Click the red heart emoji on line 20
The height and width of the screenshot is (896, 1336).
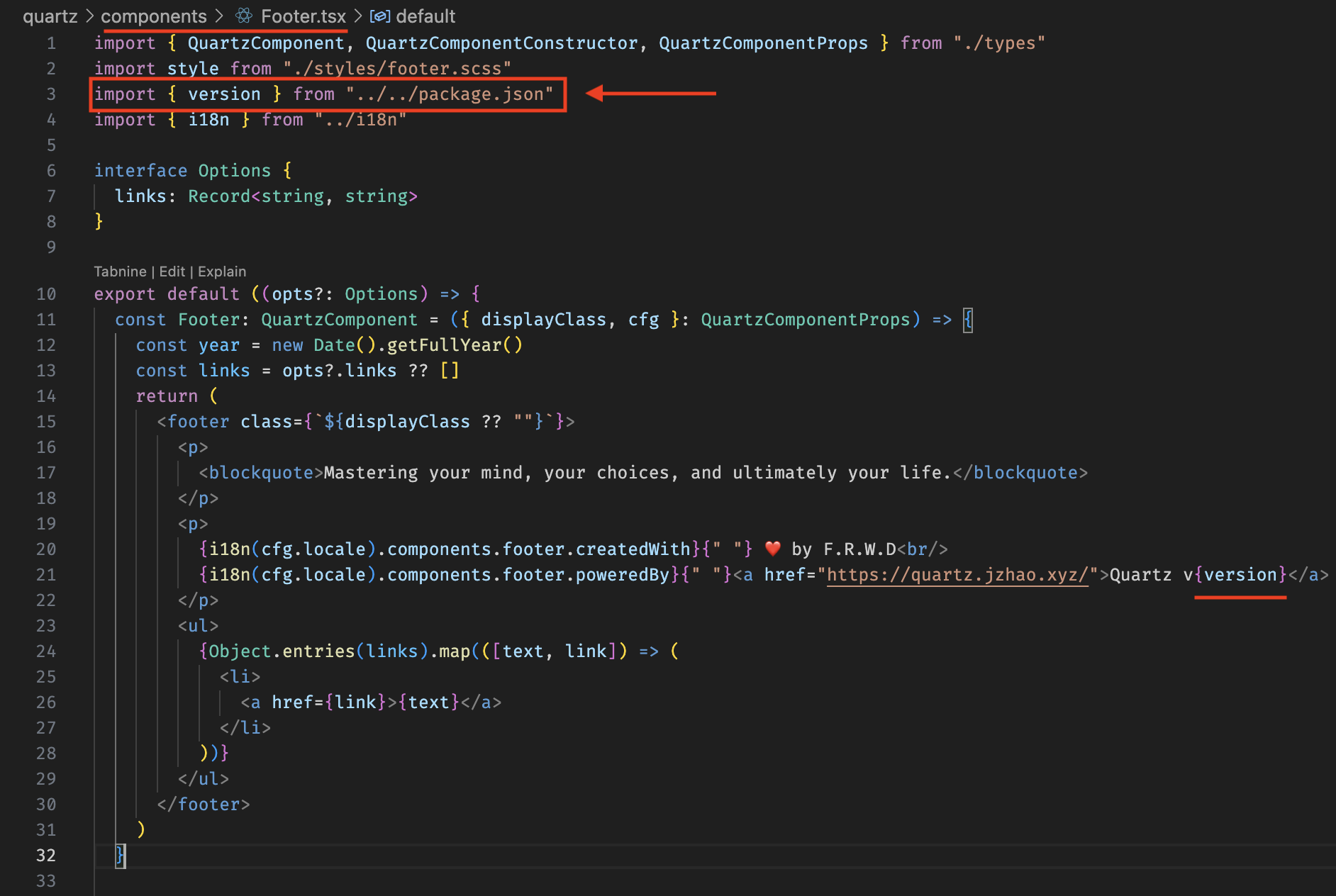773,549
